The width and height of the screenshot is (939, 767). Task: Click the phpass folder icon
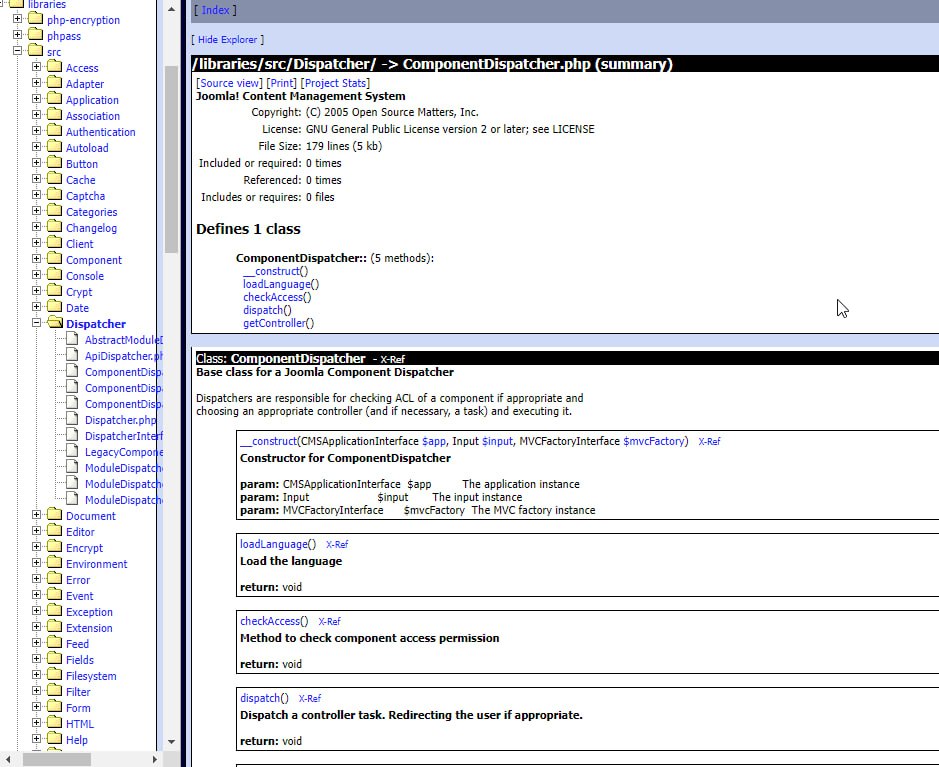(x=36, y=35)
